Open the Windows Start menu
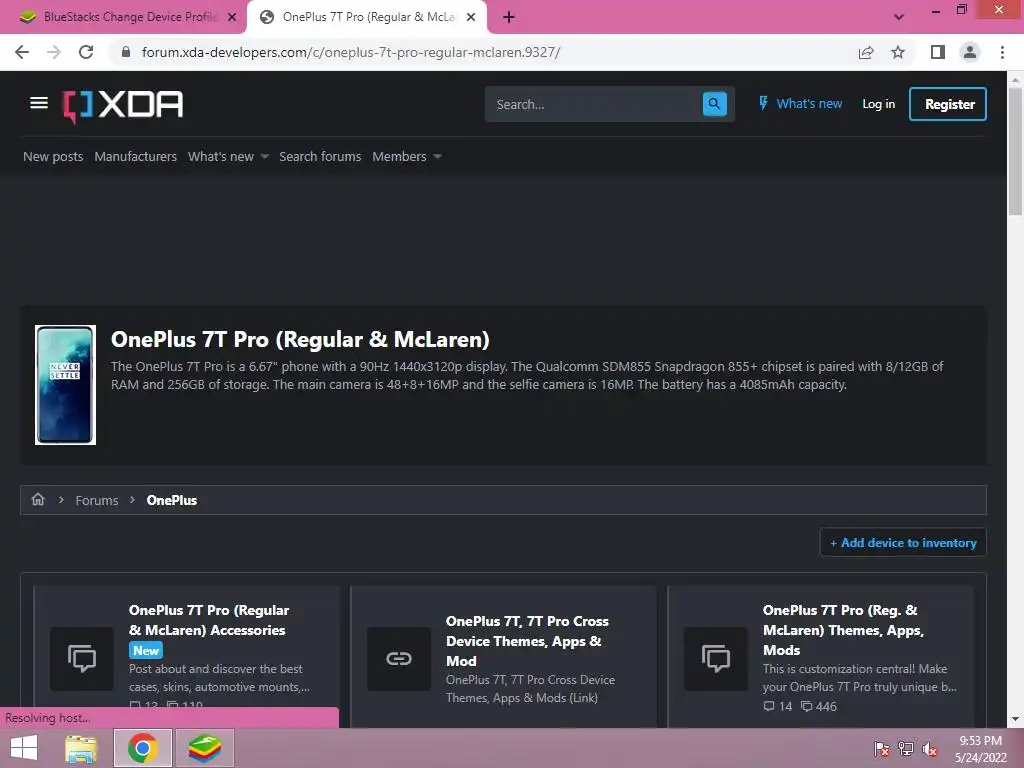Screen dimensions: 1024x768 pyautogui.click(x=24, y=748)
